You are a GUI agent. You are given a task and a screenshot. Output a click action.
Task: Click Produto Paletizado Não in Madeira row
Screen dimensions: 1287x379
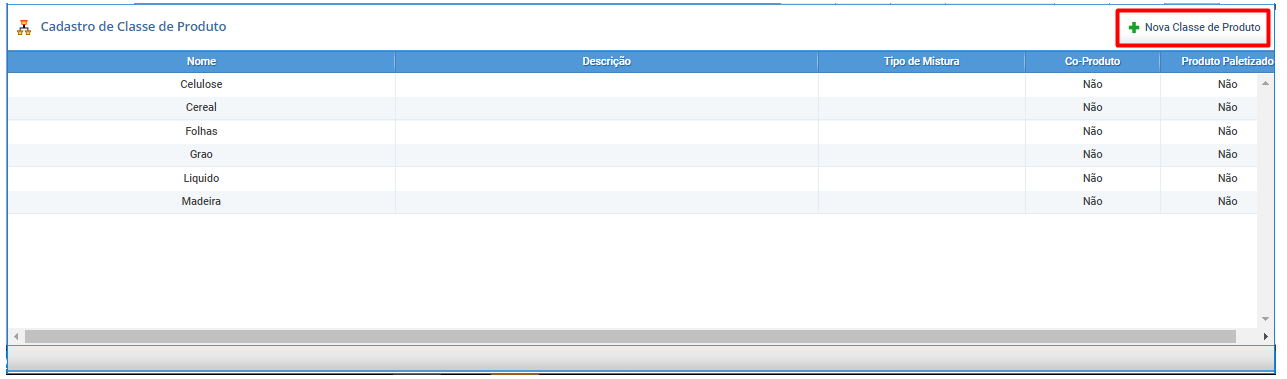coord(1227,201)
